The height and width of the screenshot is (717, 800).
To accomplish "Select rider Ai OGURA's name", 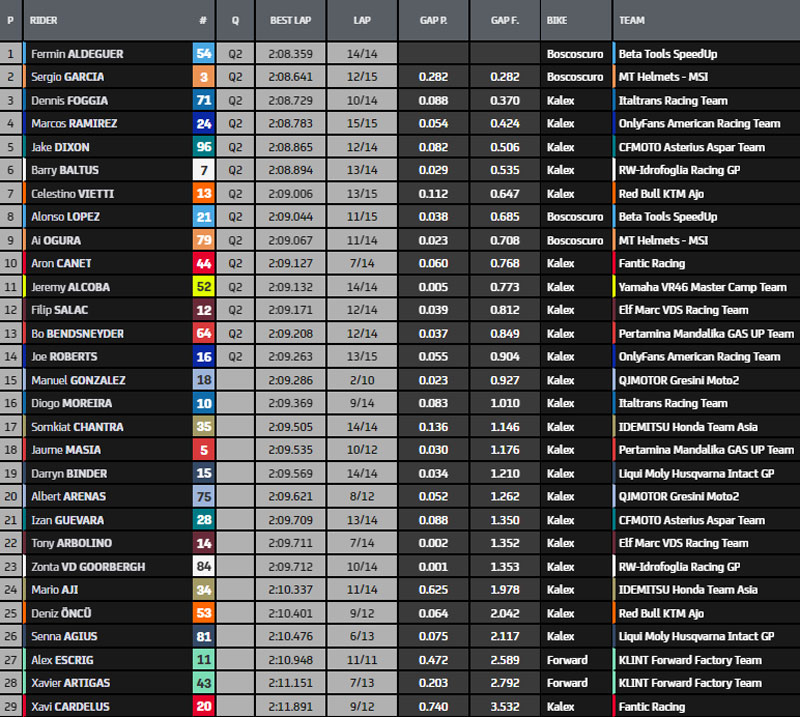I will pos(56,240).
